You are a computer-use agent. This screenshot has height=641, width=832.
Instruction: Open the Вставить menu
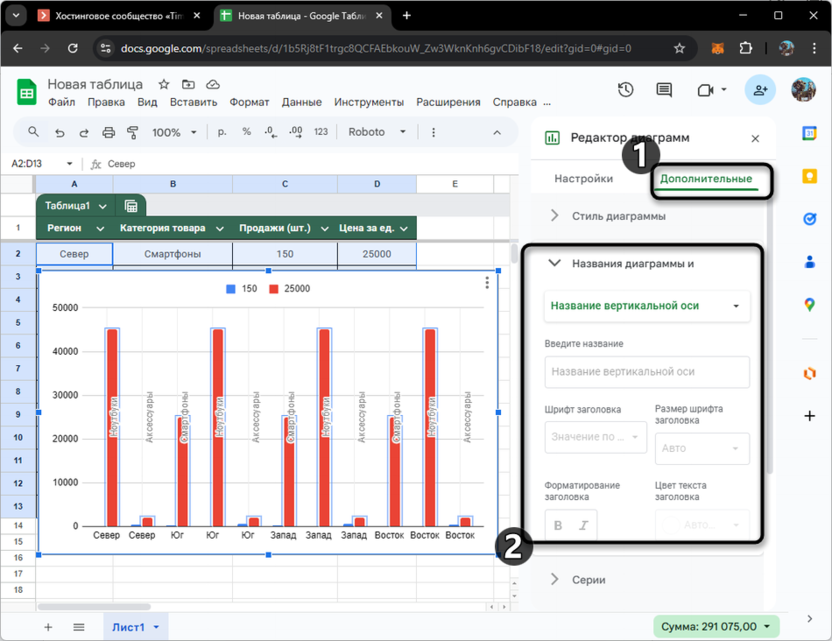coord(193,102)
